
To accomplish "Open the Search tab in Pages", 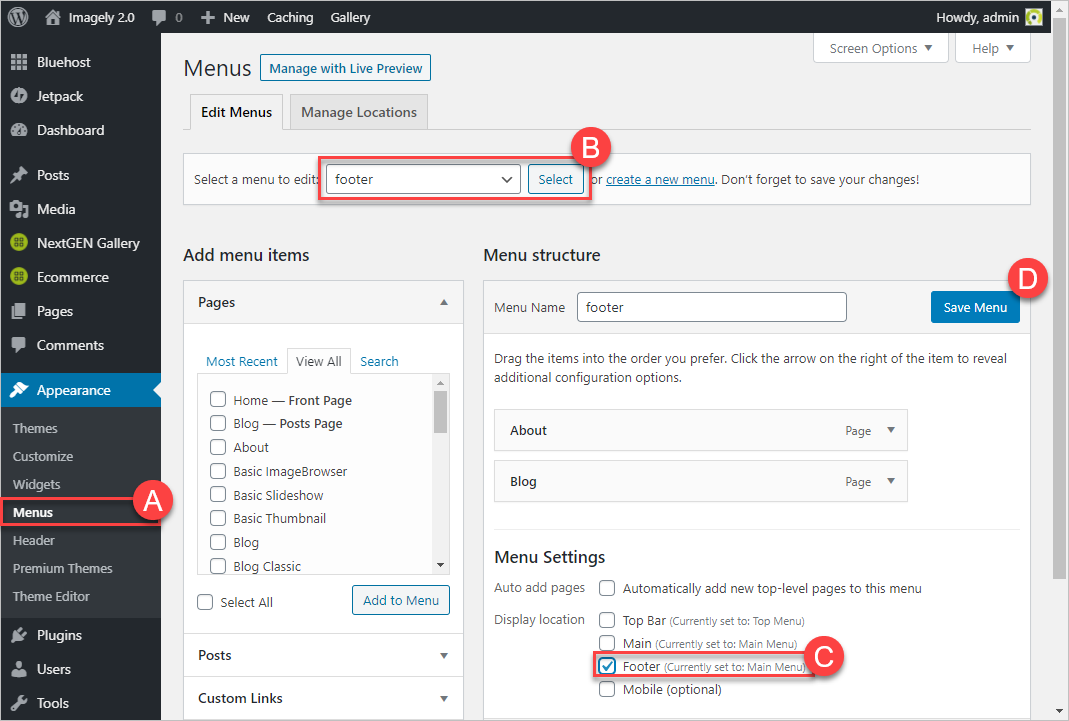I will pos(379,361).
